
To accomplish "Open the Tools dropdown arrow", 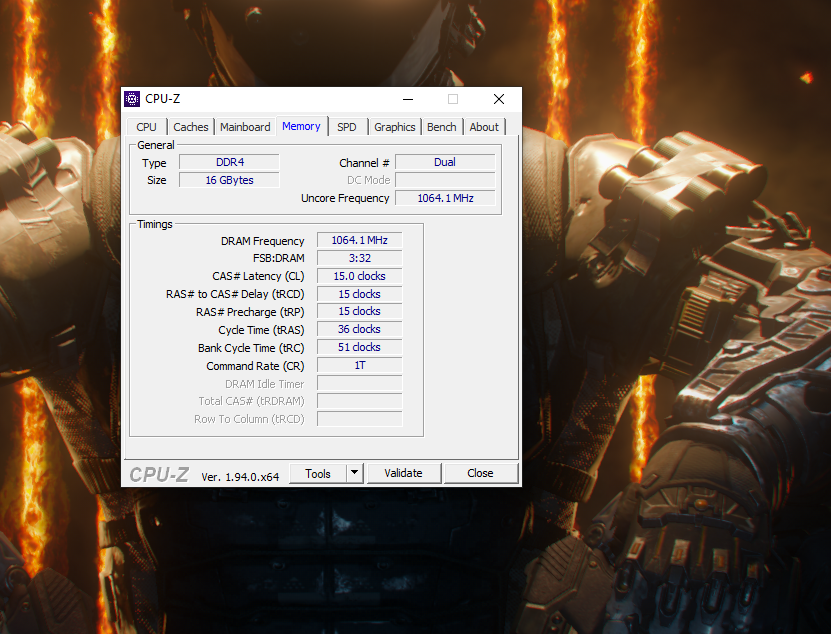I will [x=352, y=472].
